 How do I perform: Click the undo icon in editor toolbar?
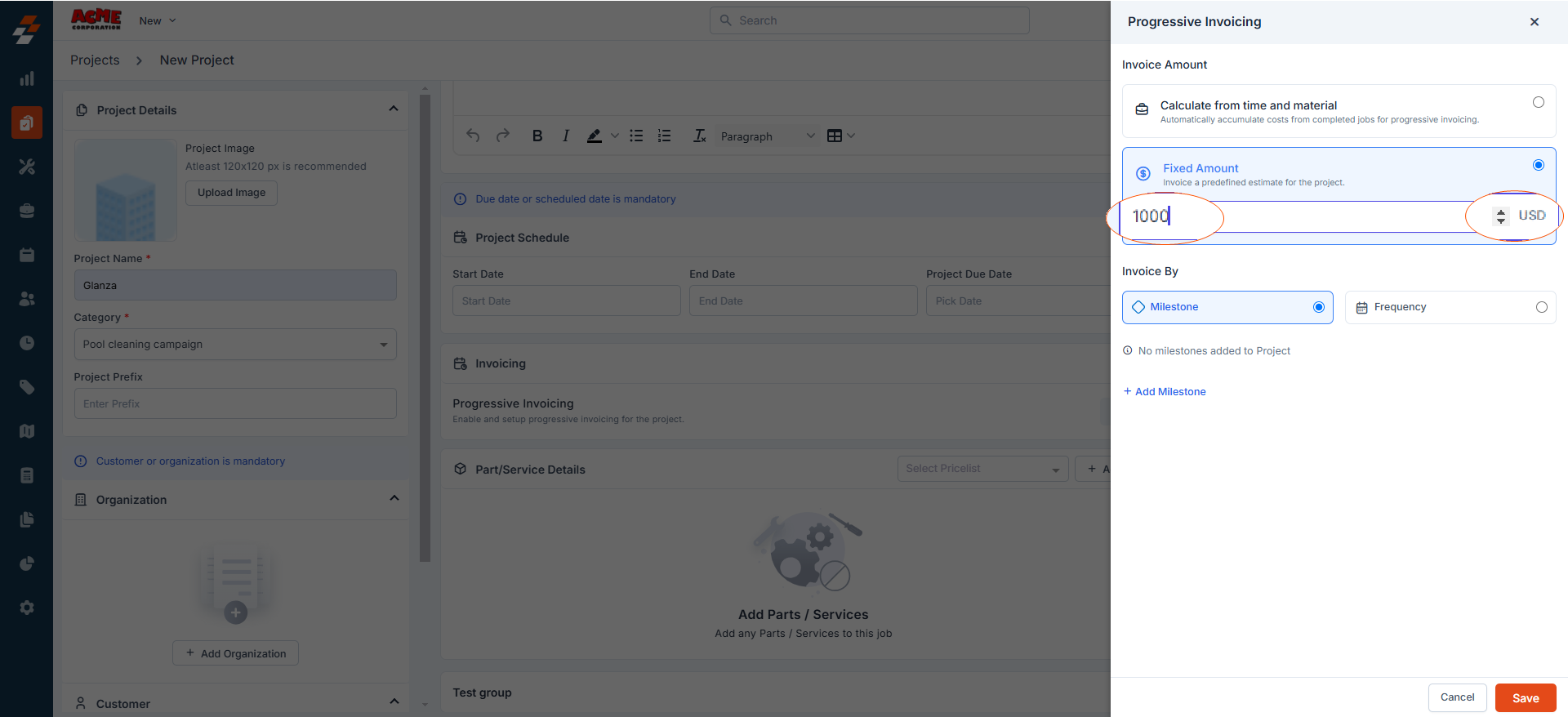click(x=473, y=136)
